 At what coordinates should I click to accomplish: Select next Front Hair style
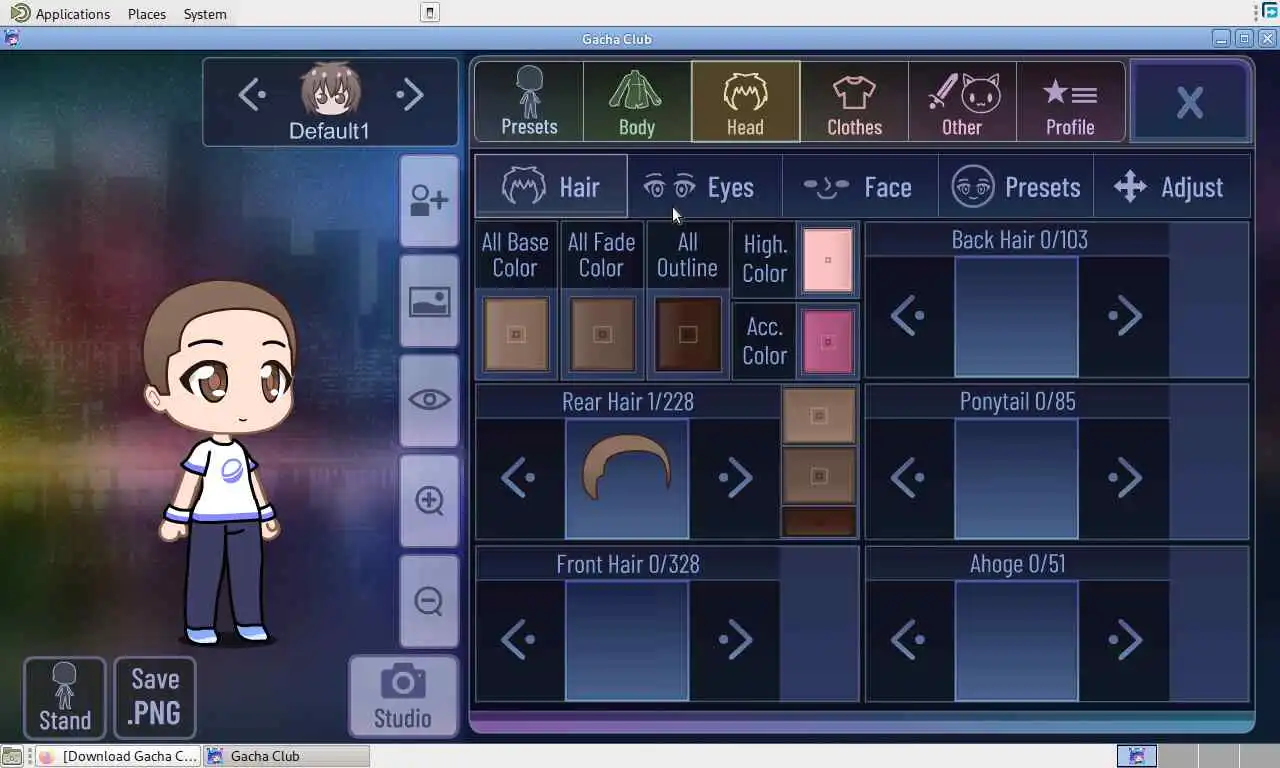click(736, 640)
